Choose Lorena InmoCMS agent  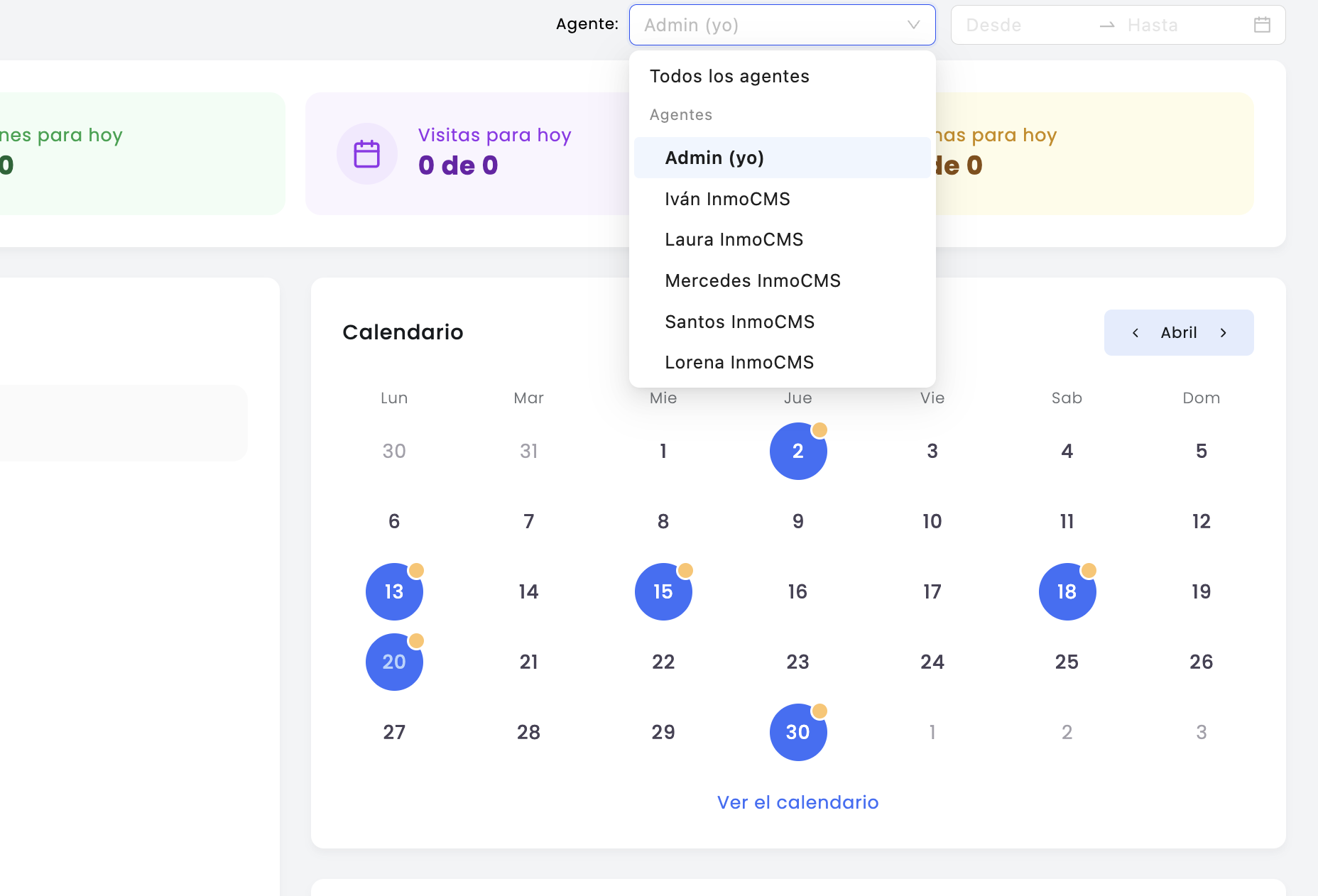[x=782, y=362]
